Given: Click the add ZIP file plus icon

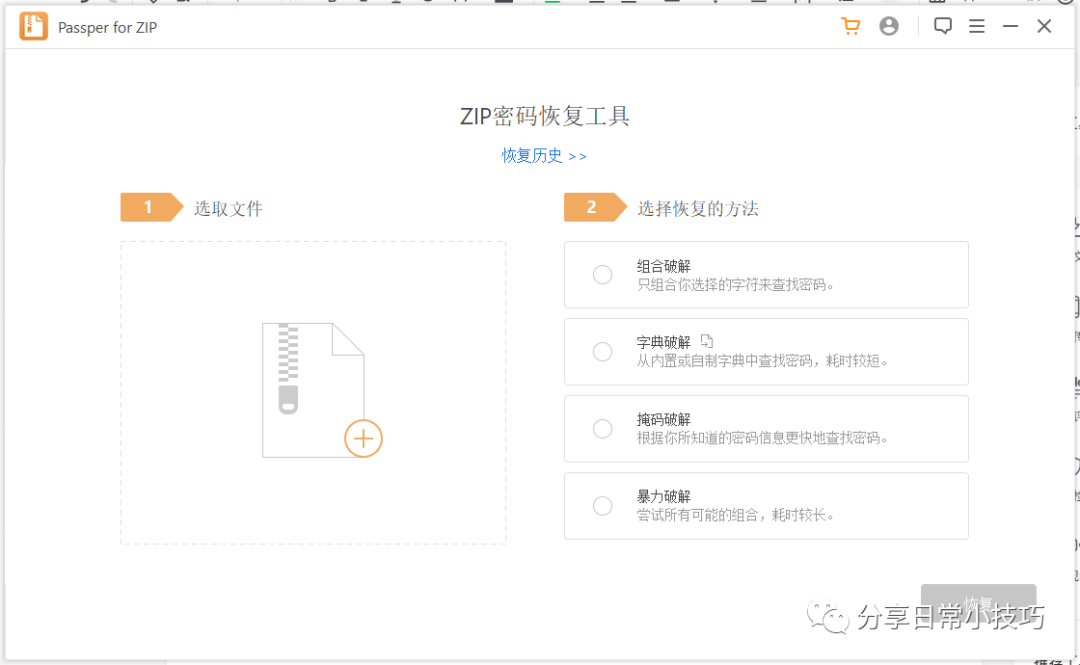Looking at the screenshot, I should (363, 438).
